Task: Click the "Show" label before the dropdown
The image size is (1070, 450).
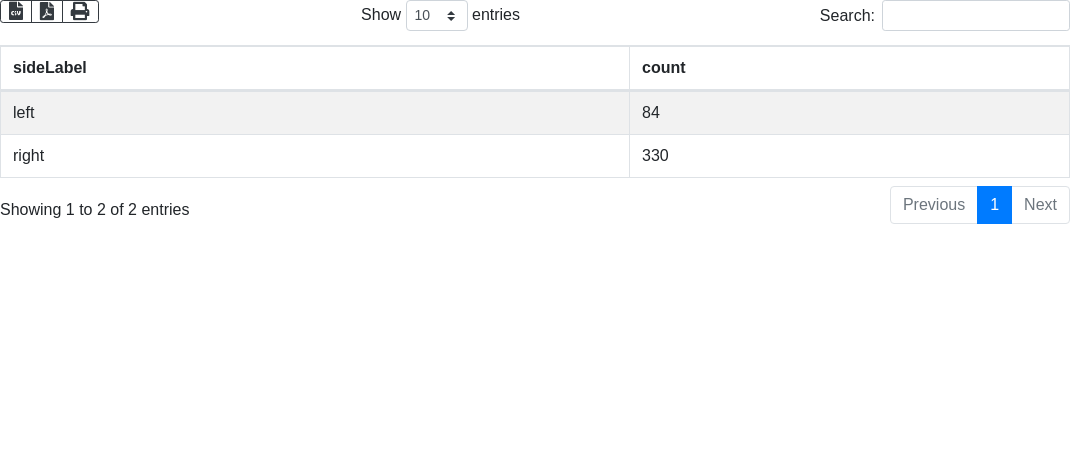Action: tap(380, 15)
